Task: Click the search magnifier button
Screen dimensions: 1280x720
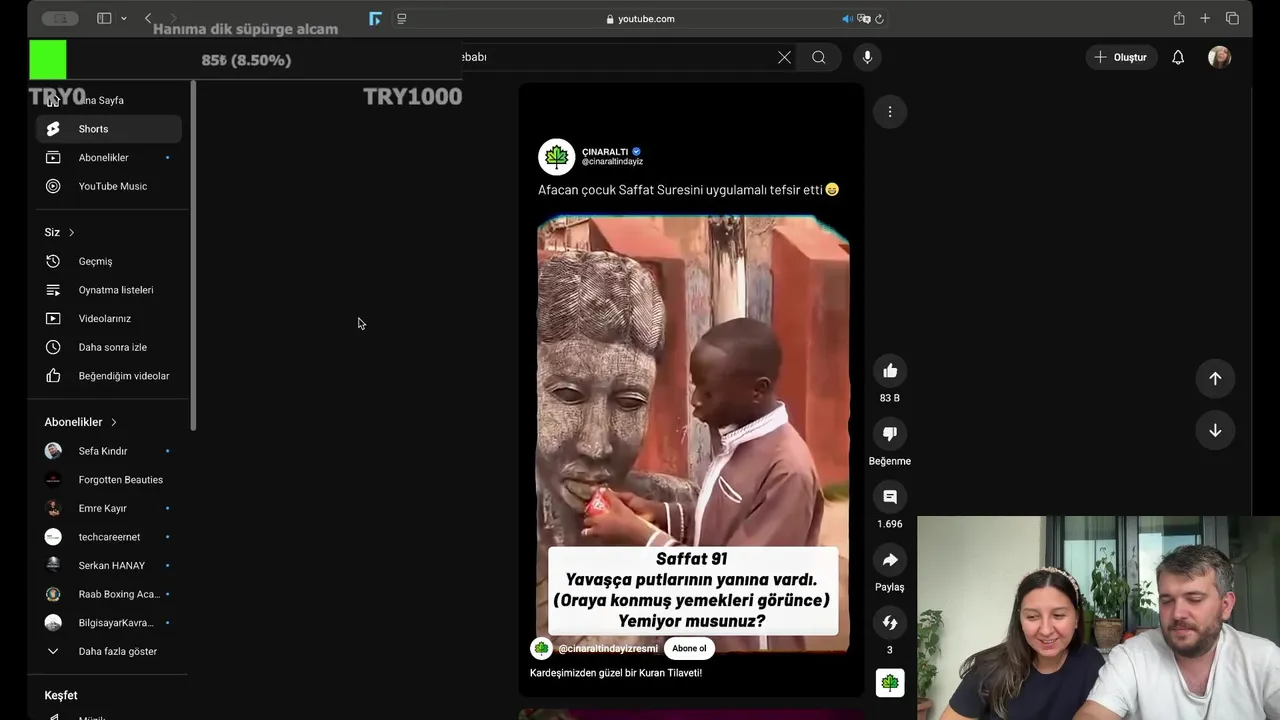Action: coord(819,57)
